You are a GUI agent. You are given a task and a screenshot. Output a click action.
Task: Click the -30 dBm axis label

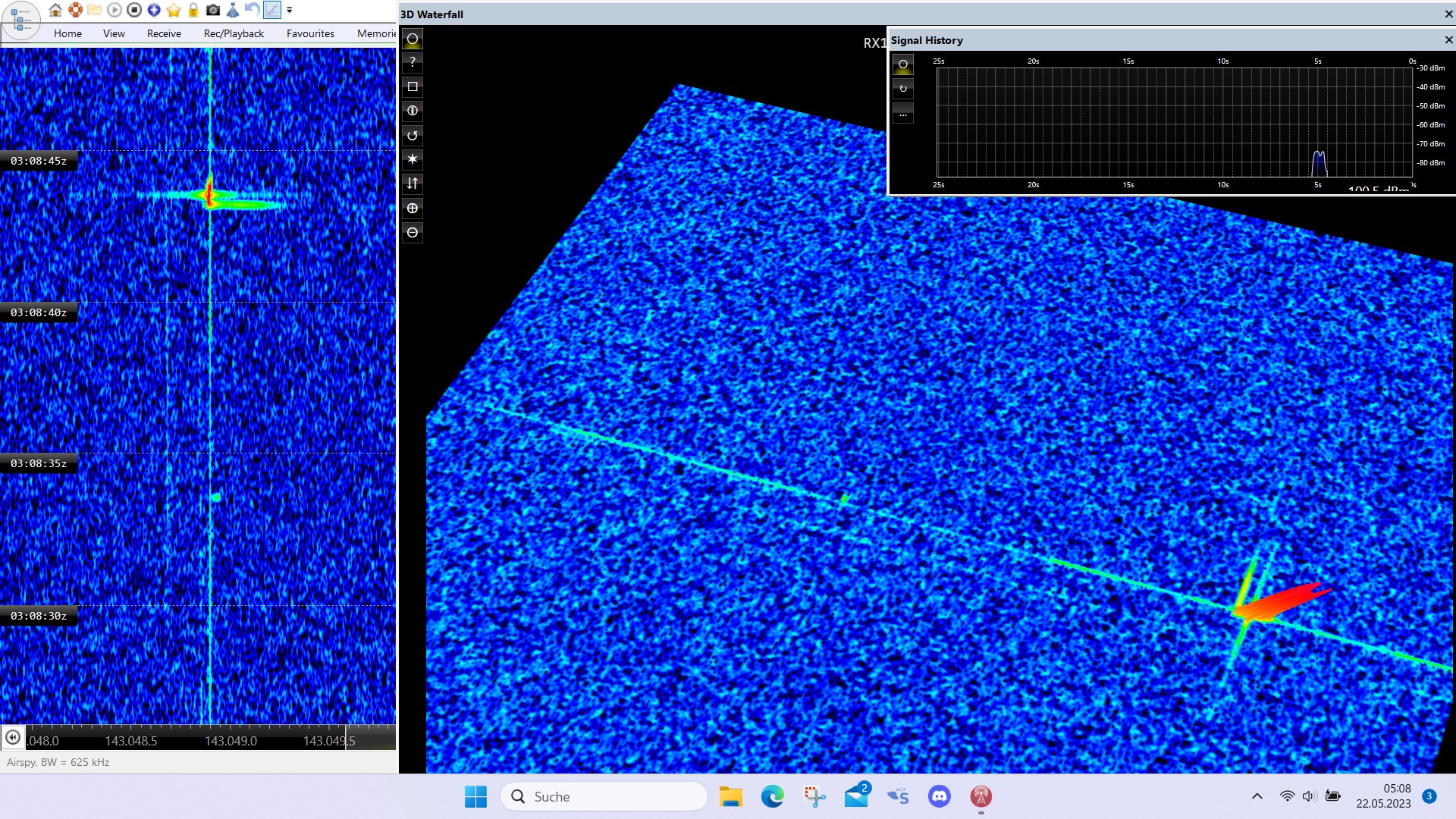pos(1431,68)
